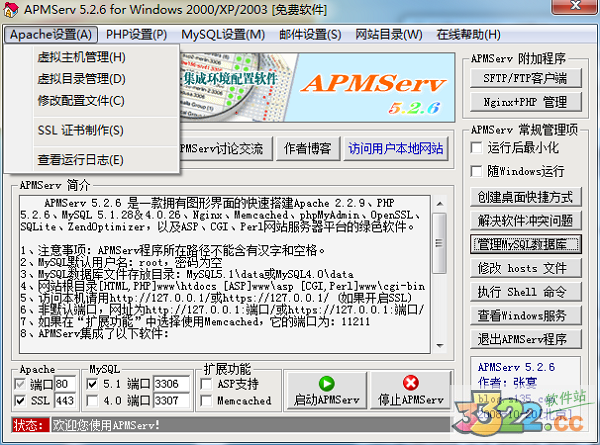Open the 网站目录(W) menu
This screenshot has width=600, height=445.
coord(389,35)
